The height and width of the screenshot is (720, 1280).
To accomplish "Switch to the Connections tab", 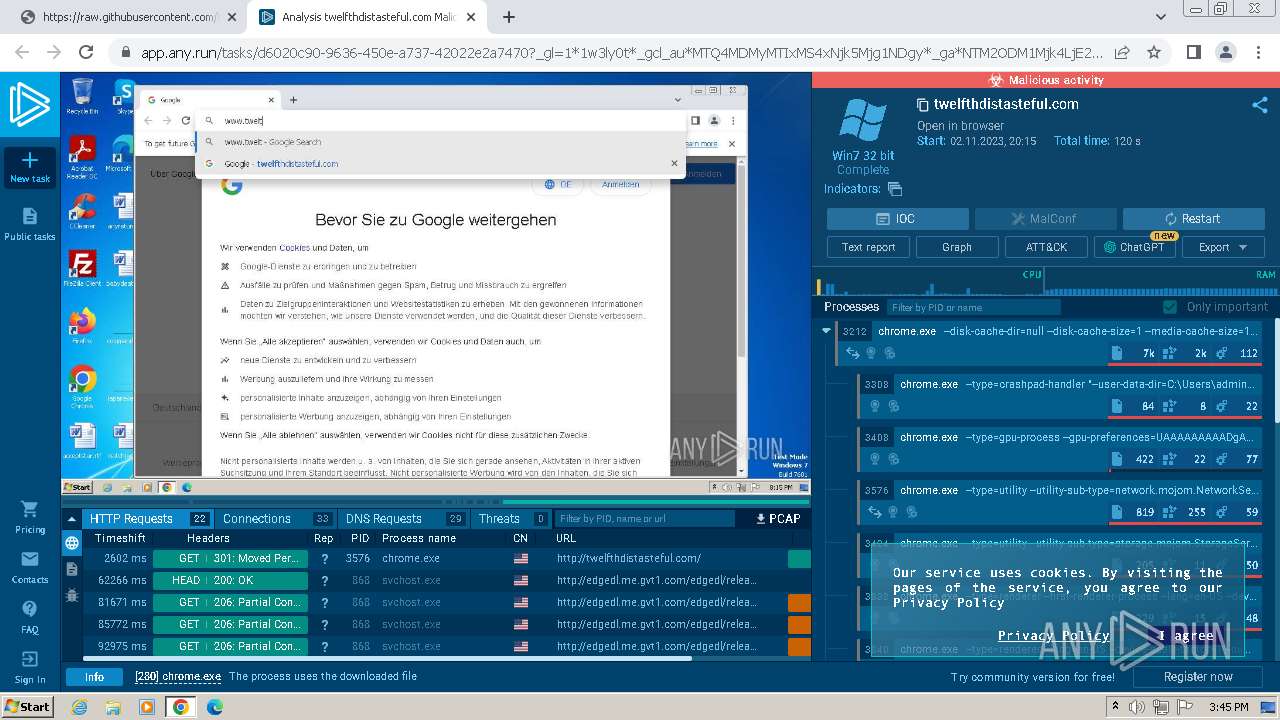I will tap(276, 518).
